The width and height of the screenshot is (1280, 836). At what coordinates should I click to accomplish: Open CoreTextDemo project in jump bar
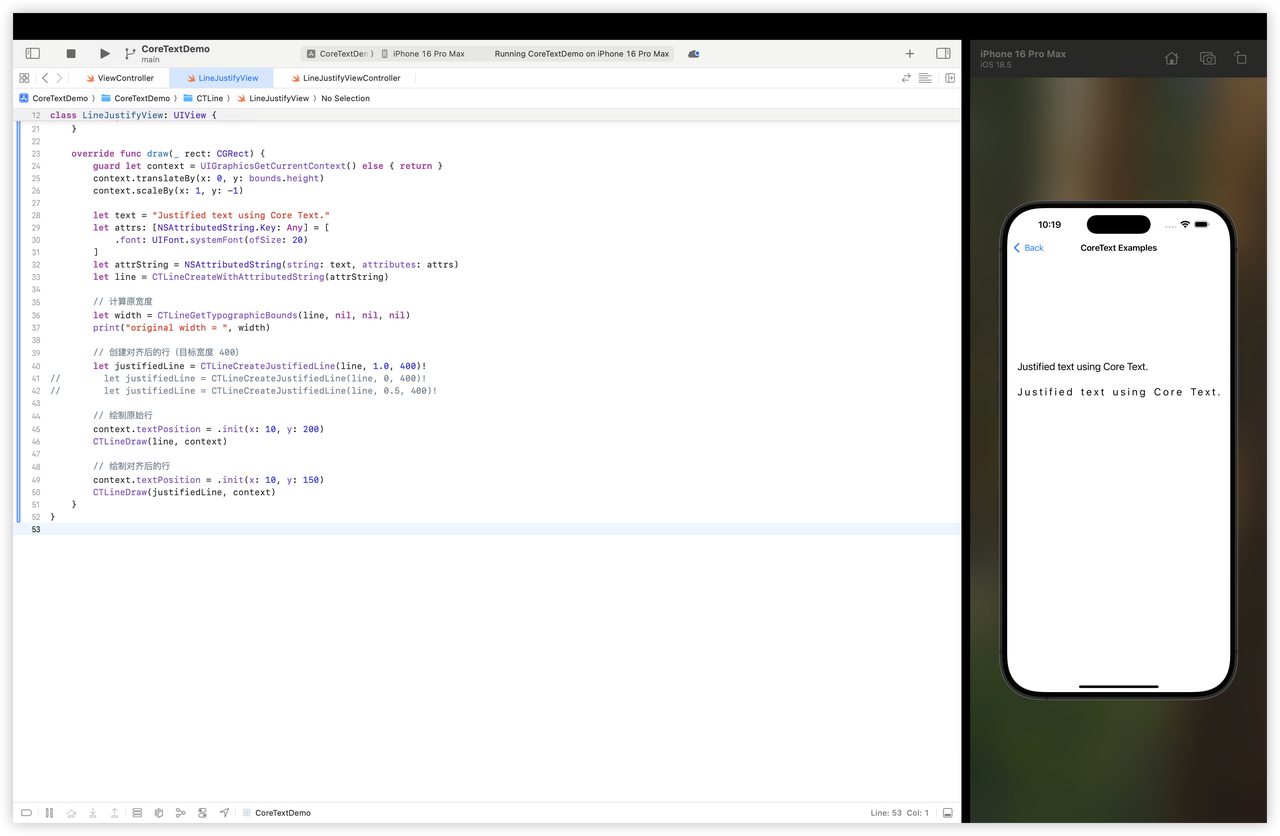[53, 98]
